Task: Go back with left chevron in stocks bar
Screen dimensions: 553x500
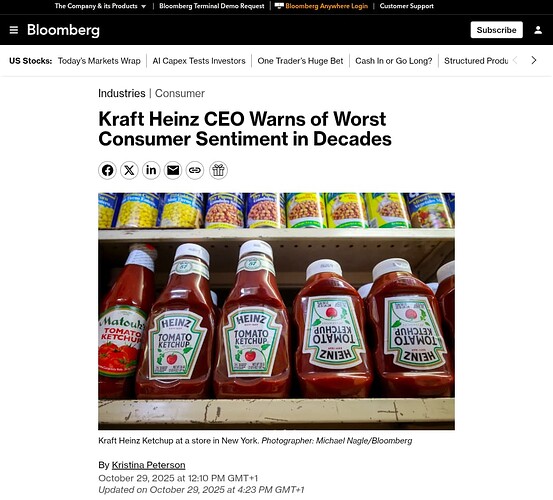Action: [515, 61]
